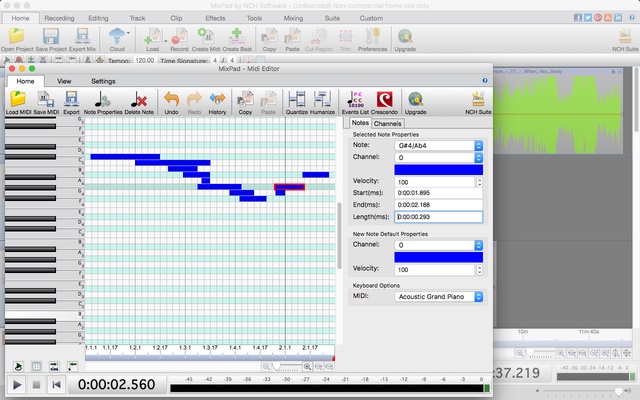Image resolution: width=640 pixels, height=400 pixels.
Task: Toggle the two-arrows icon right of the grid icon
Action: tap(54, 366)
